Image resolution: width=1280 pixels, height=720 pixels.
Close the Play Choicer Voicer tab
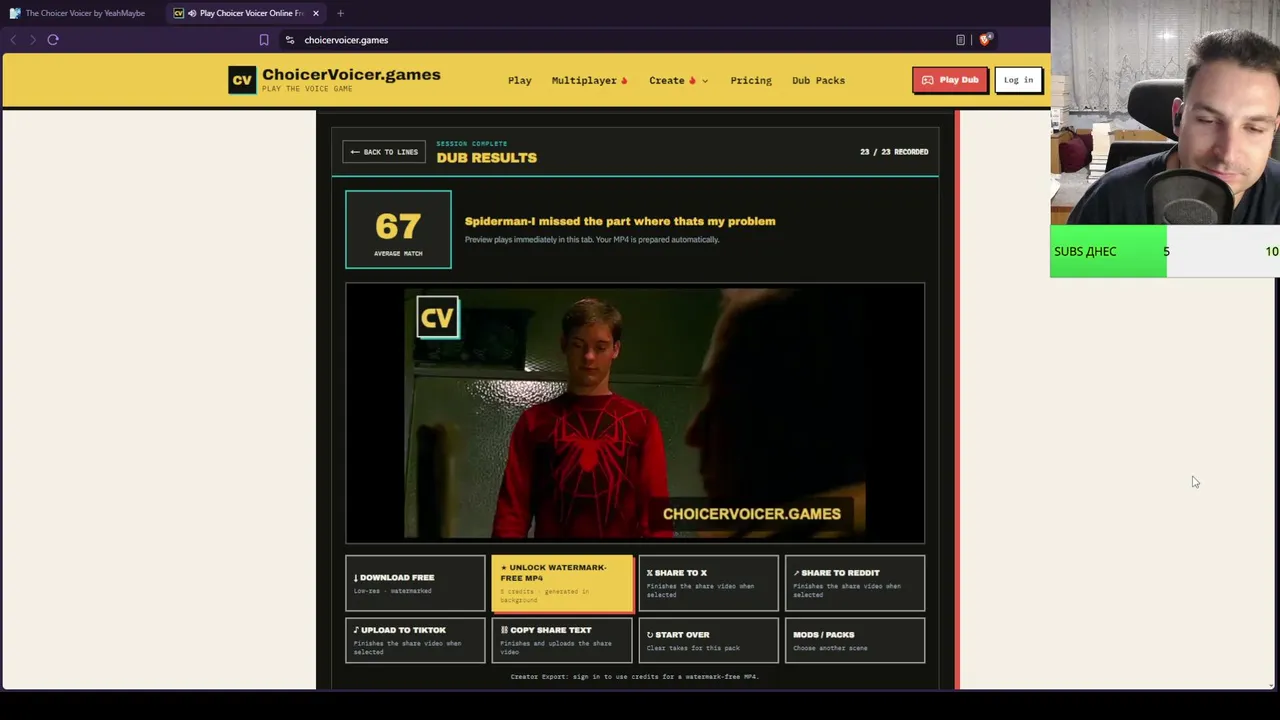[x=316, y=13]
